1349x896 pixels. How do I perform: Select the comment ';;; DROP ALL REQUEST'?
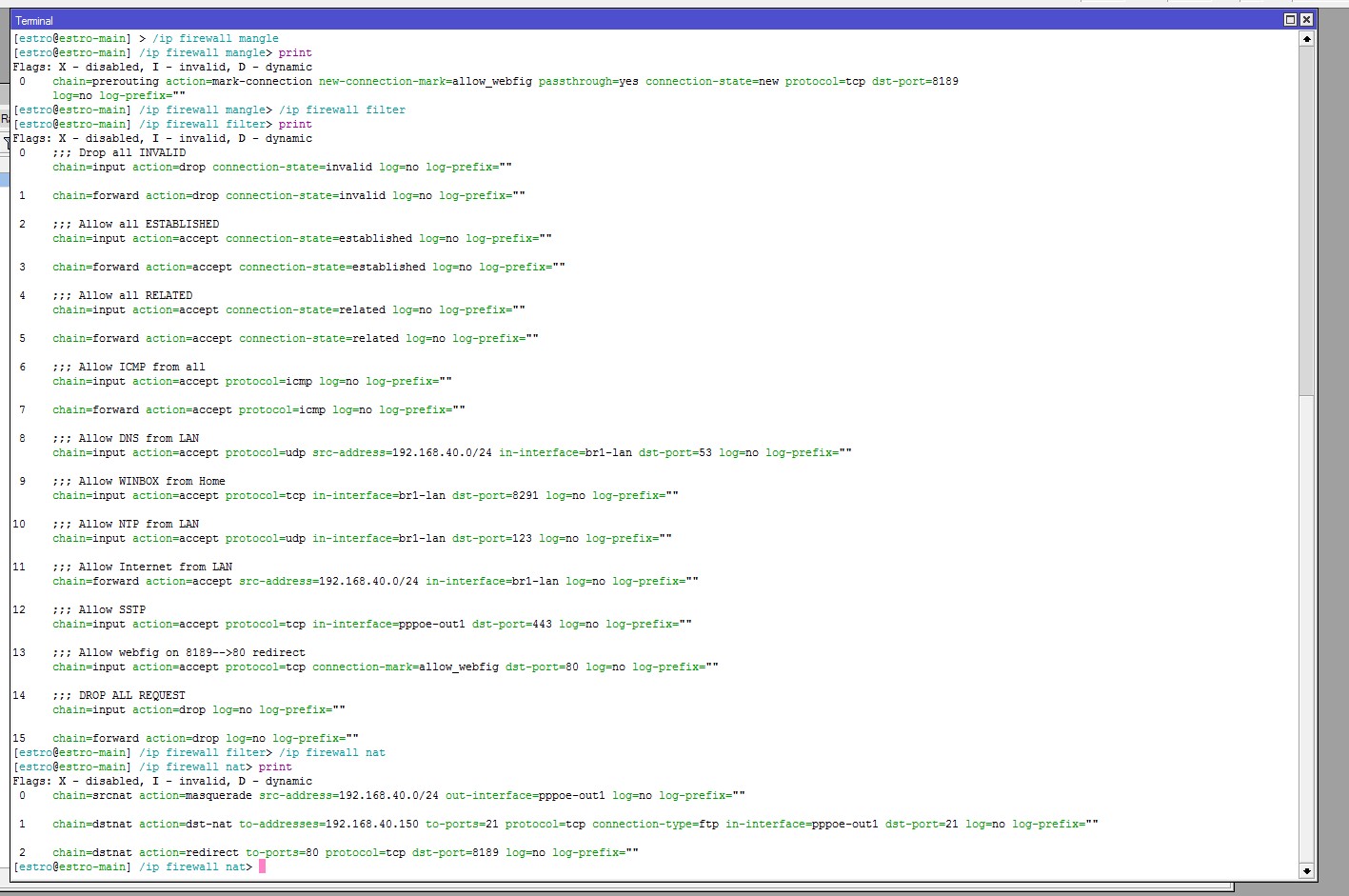pos(120,695)
